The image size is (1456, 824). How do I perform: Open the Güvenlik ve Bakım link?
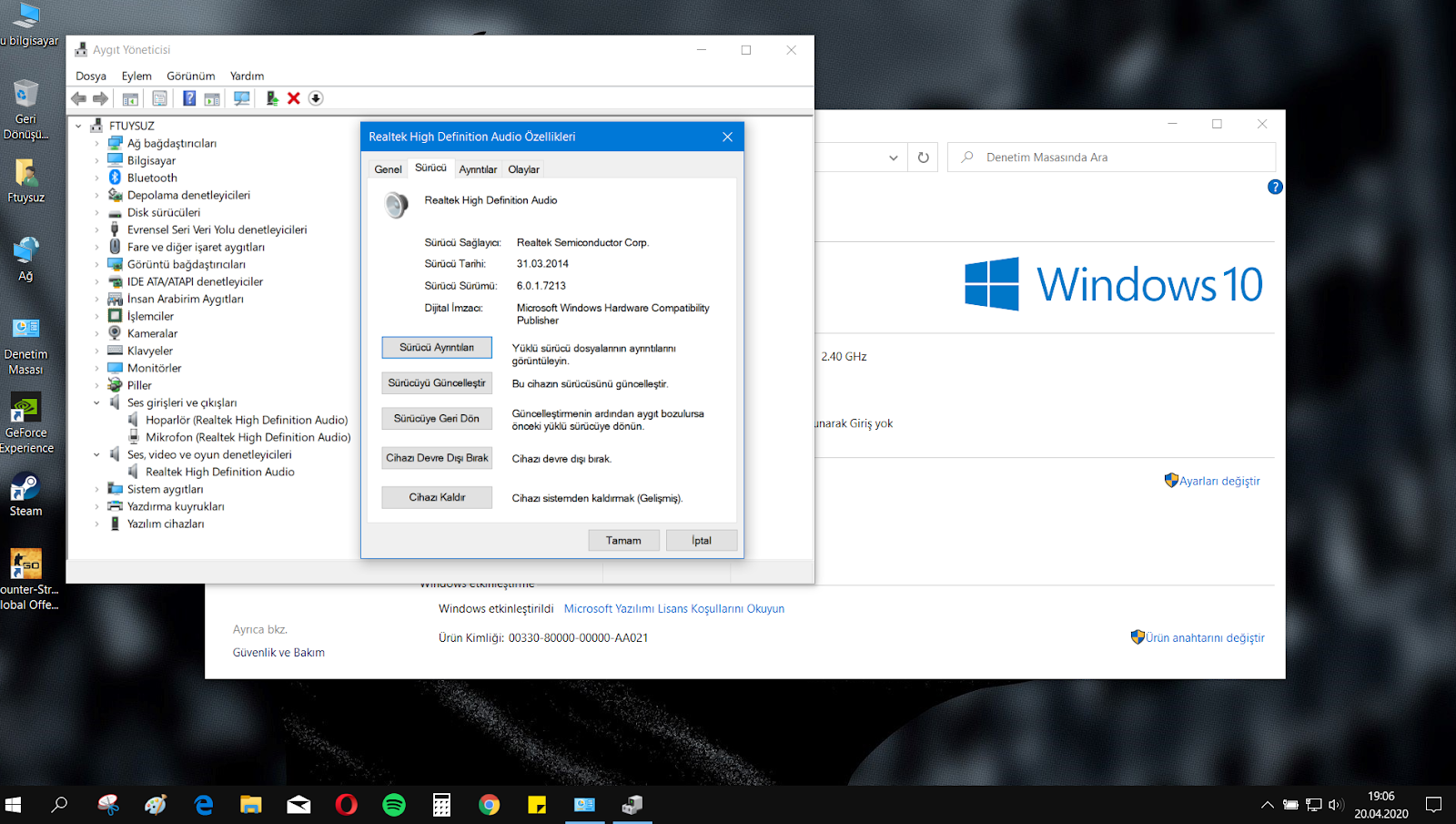[x=278, y=653]
